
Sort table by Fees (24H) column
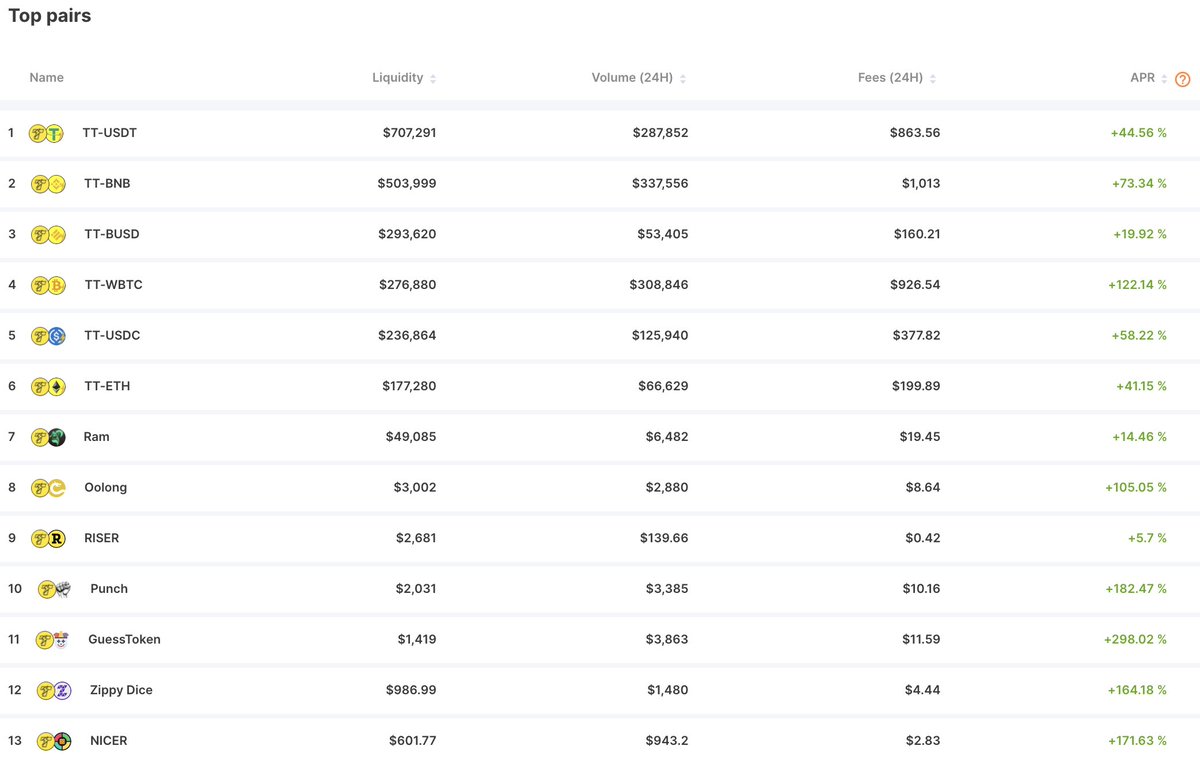coord(897,78)
